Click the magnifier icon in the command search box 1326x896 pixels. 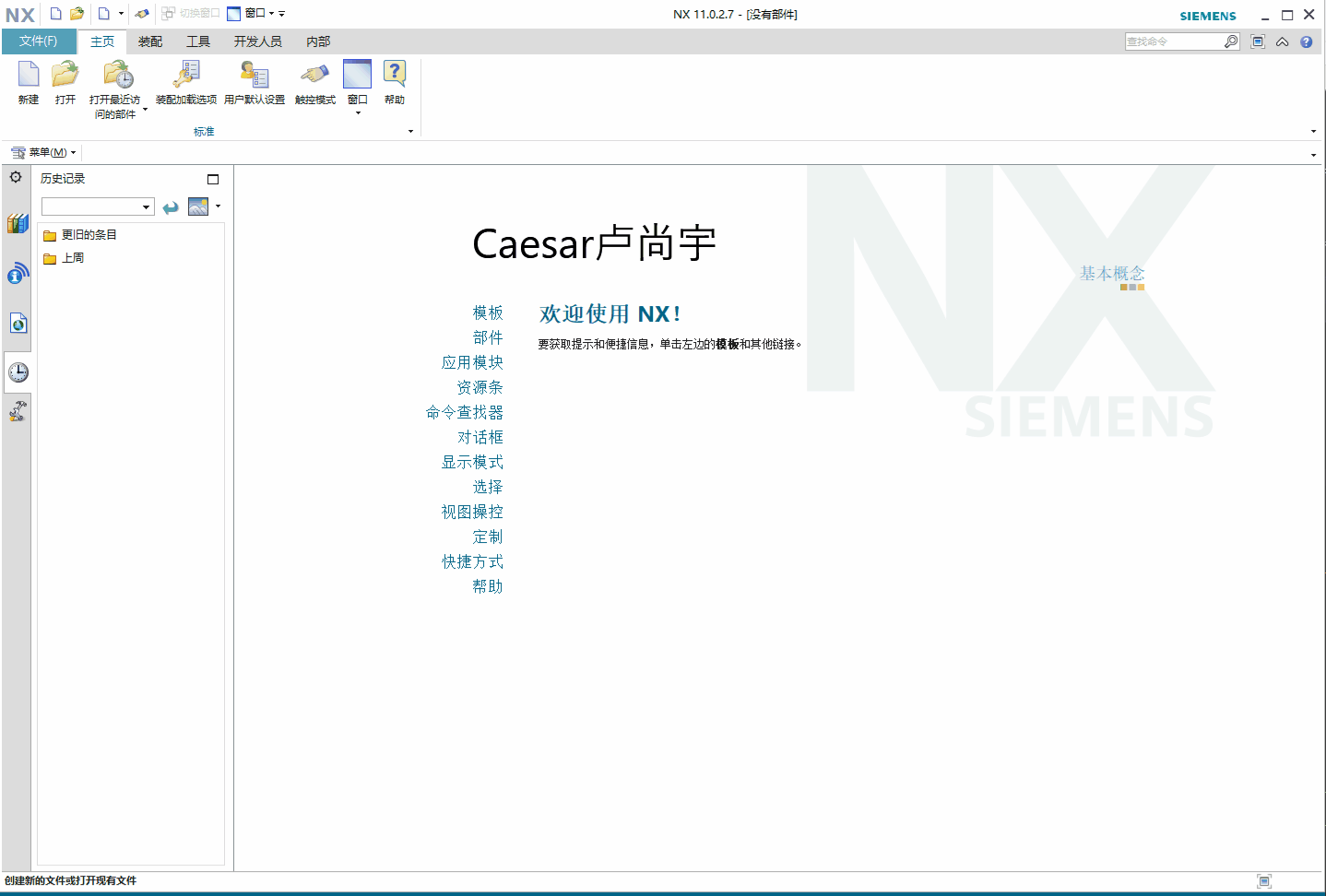tap(1231, 41)
